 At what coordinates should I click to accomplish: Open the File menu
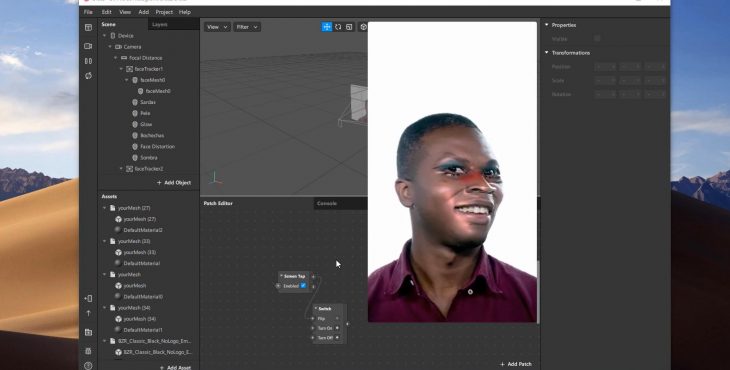click(x=88, y=12)
